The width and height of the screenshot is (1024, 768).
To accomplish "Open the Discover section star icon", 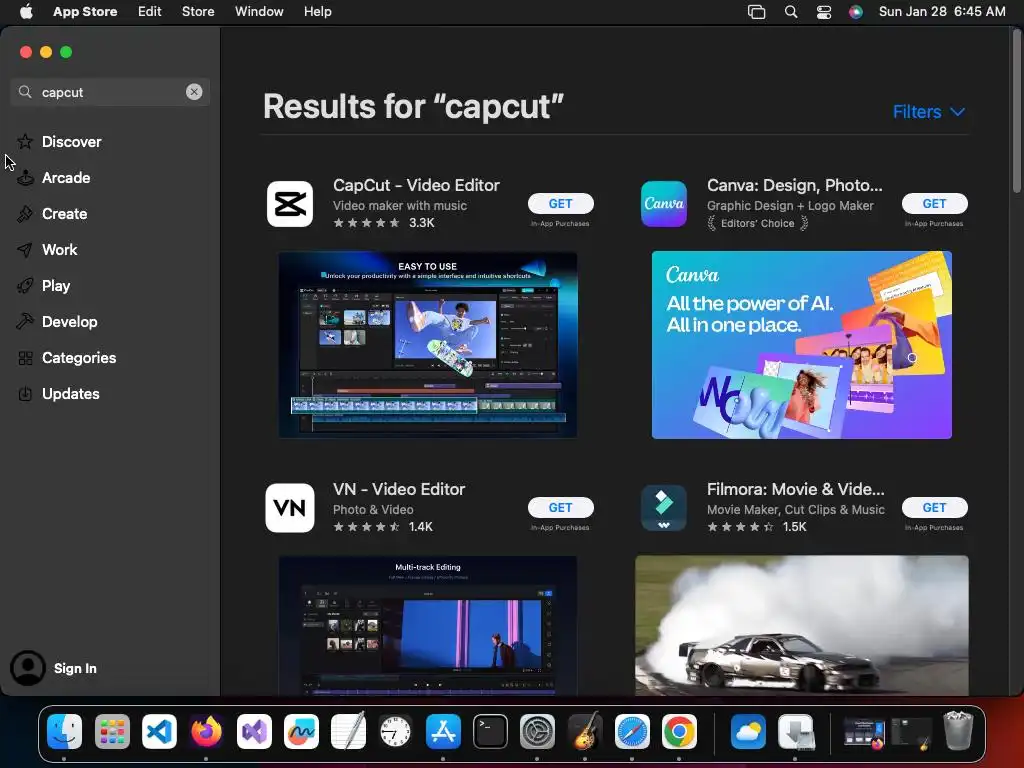I will coord(25,142).
